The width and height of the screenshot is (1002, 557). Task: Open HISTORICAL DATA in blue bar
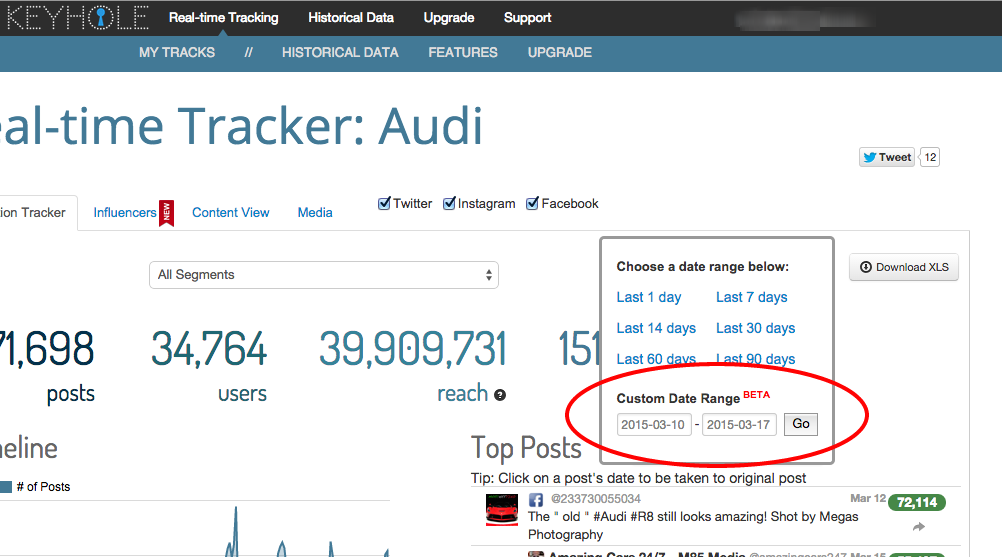[x=340, y=52]
